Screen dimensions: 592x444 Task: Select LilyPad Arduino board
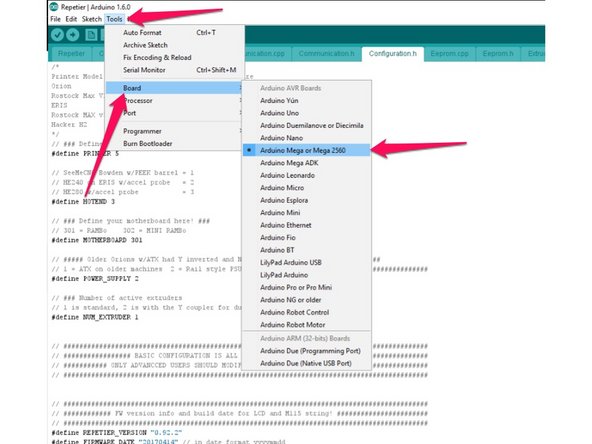coord(306,275)
